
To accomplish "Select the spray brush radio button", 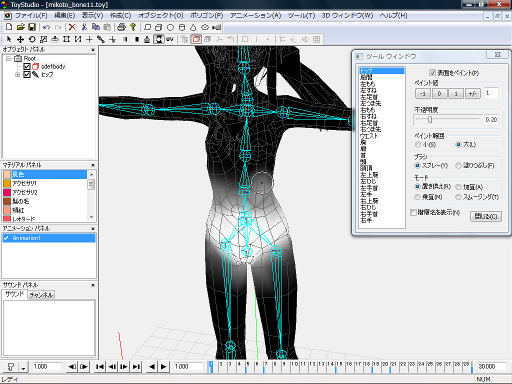I will [417, 165].
